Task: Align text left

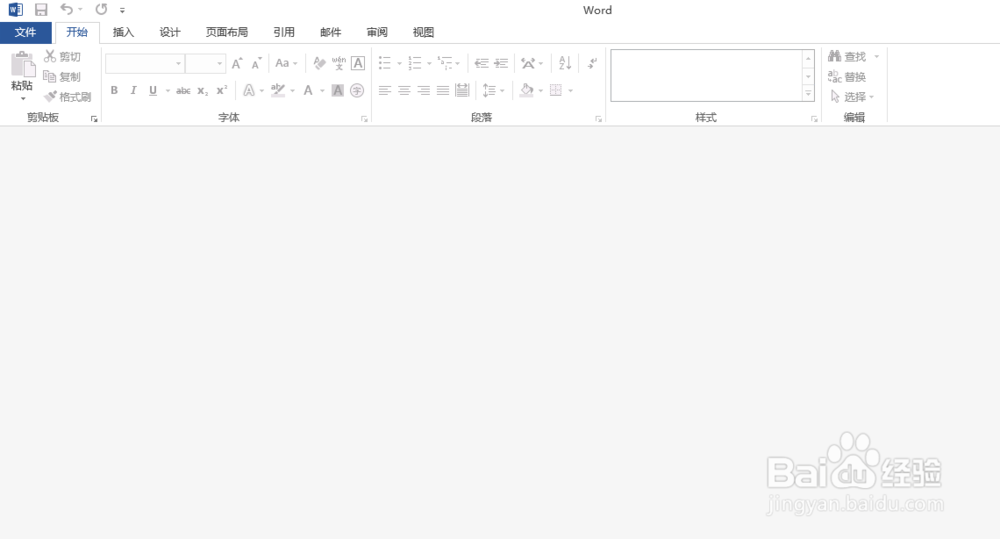Action: tap(385, 91)
